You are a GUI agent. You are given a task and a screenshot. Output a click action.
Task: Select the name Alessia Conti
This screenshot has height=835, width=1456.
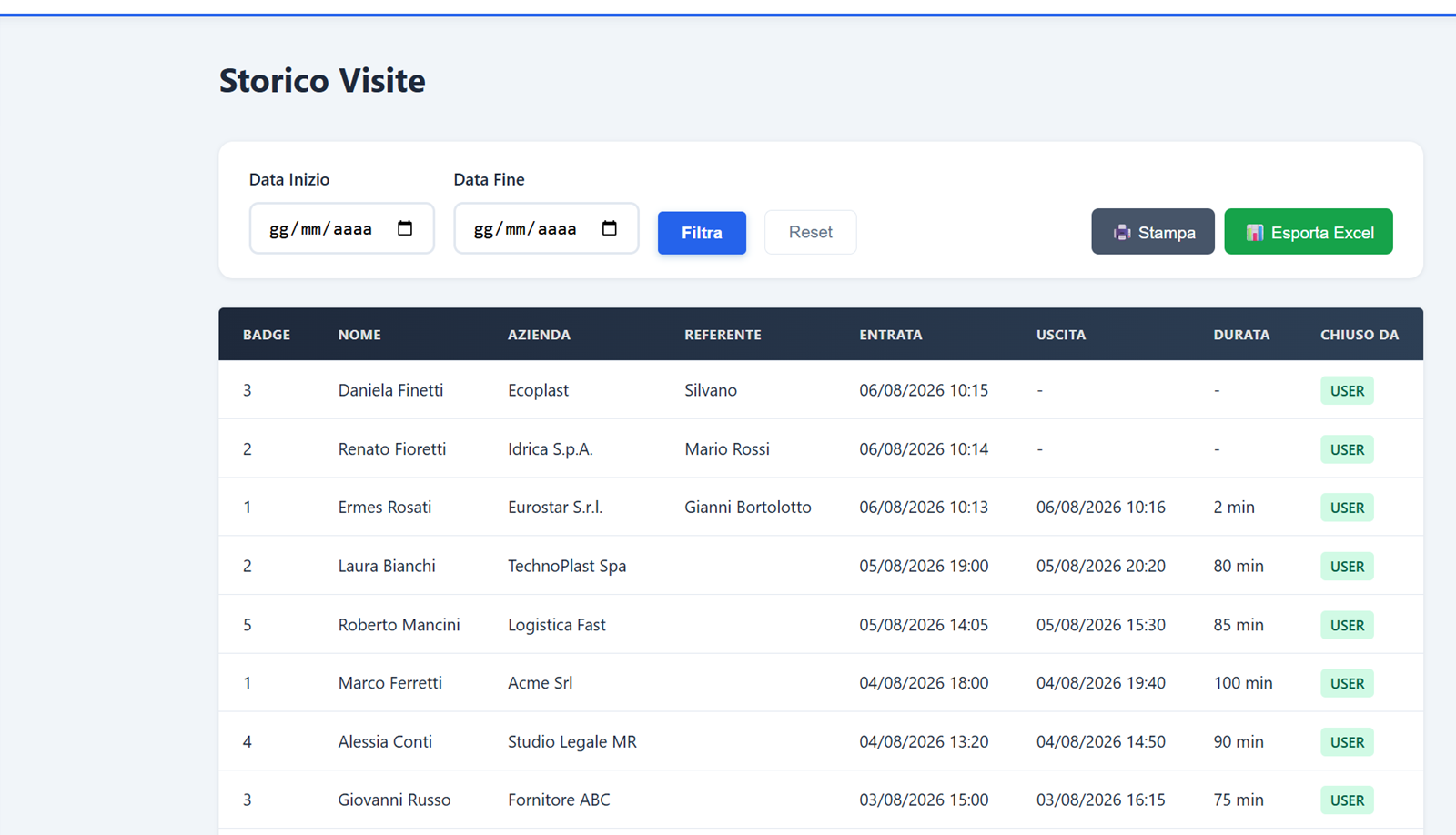385,742
